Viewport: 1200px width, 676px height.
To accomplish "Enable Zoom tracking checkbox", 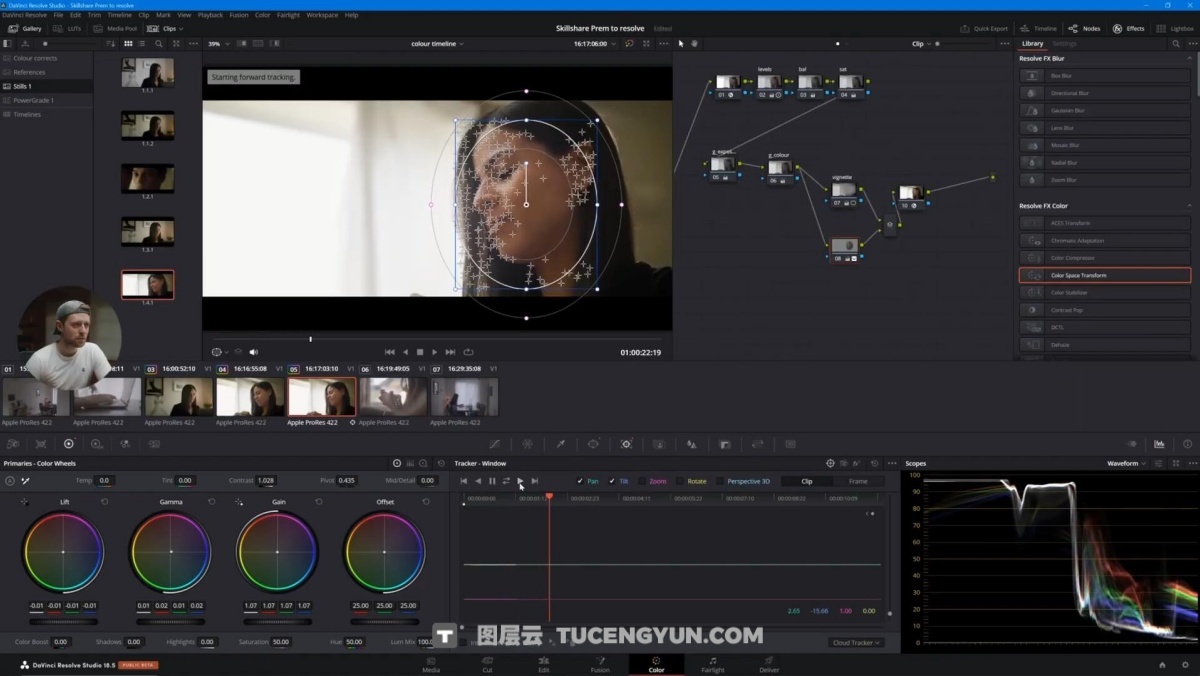I will coord(642,481).
